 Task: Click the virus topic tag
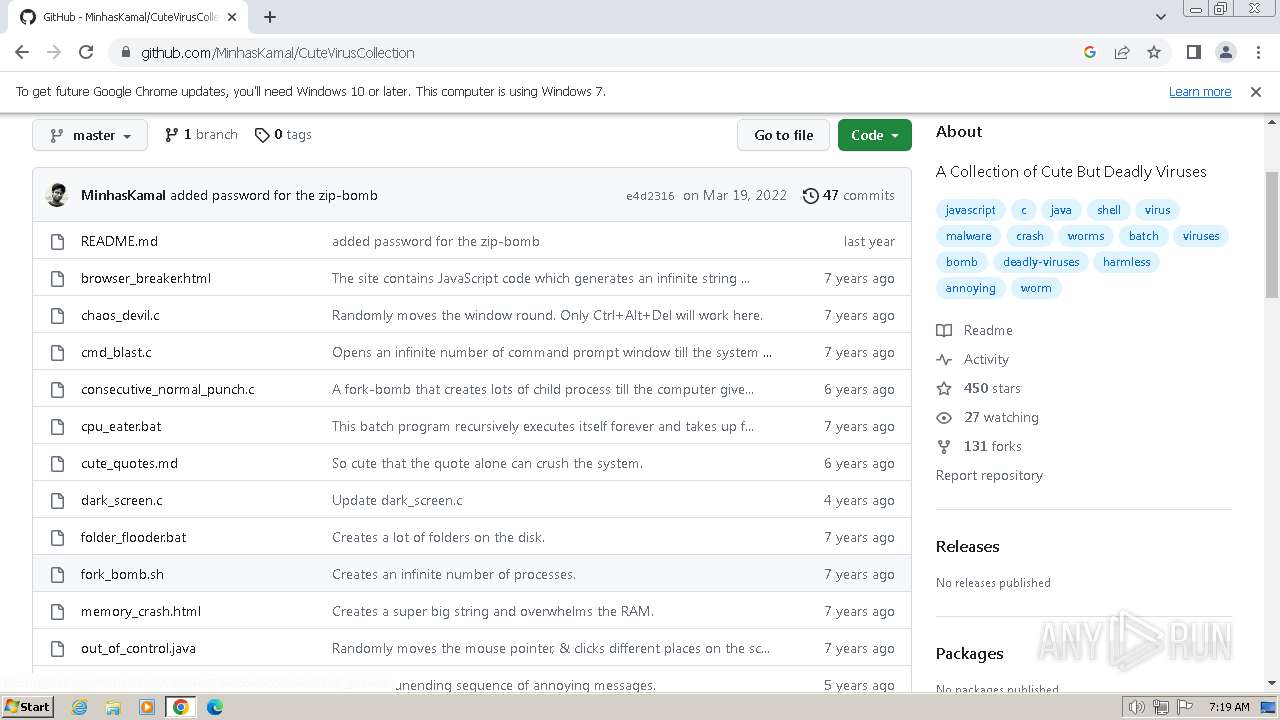1158,210
